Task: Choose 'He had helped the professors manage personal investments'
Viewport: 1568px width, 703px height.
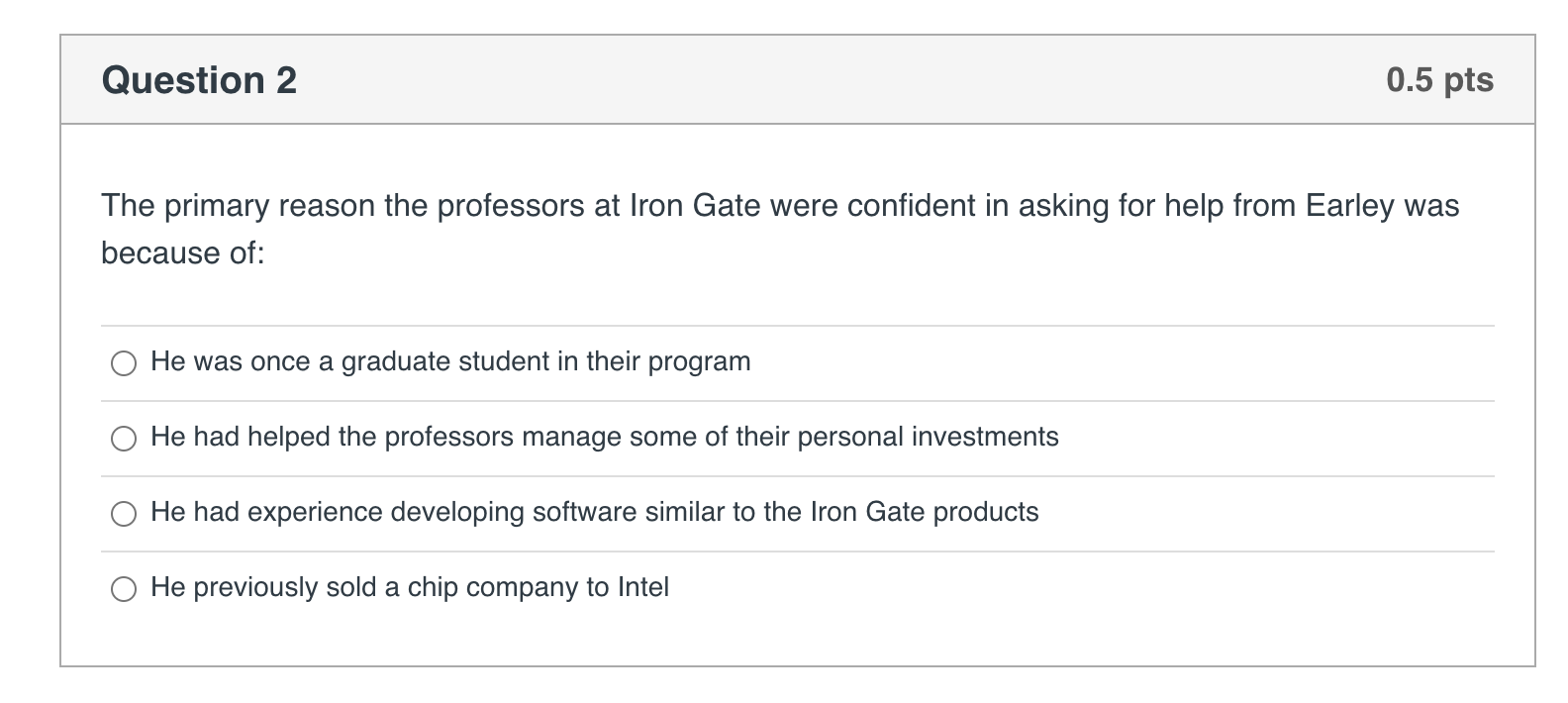Action: (x=123, y=439)
